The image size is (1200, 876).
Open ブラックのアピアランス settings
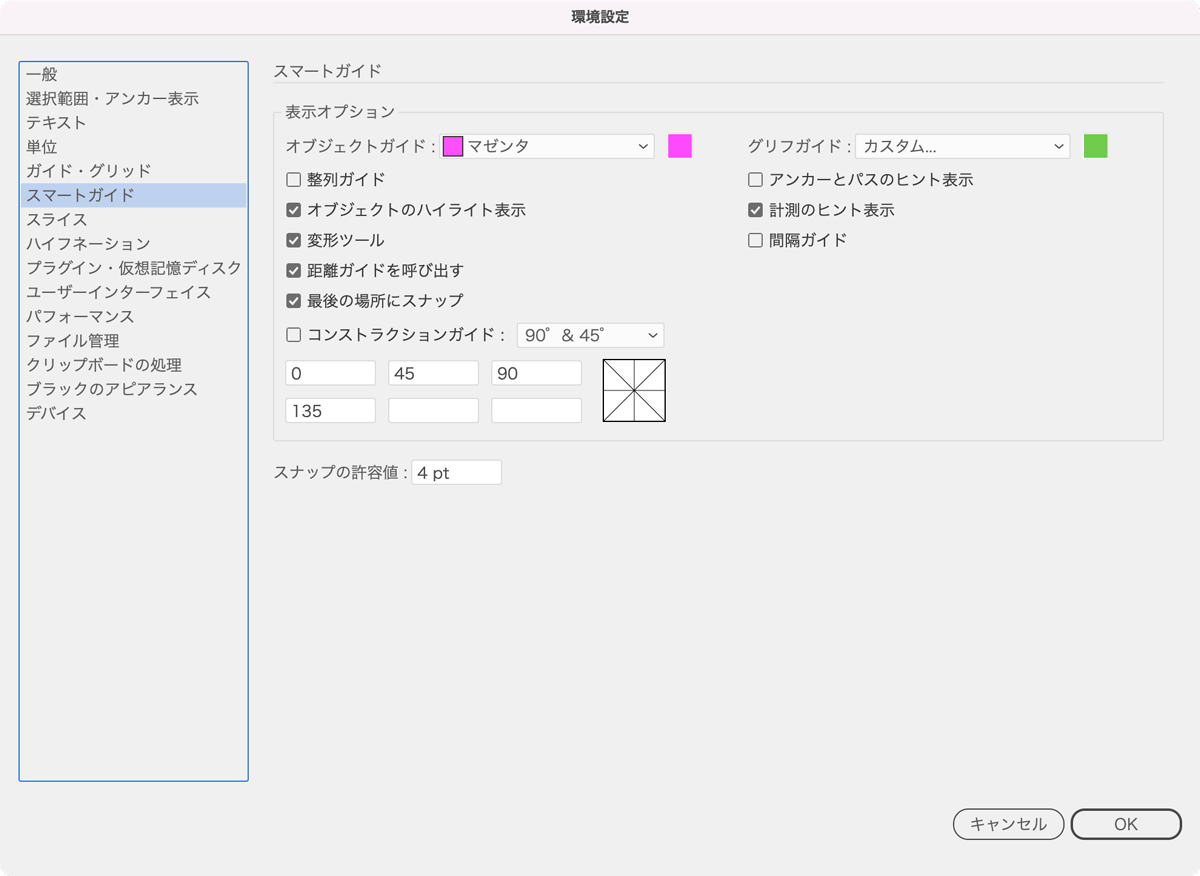coord(133,389)
